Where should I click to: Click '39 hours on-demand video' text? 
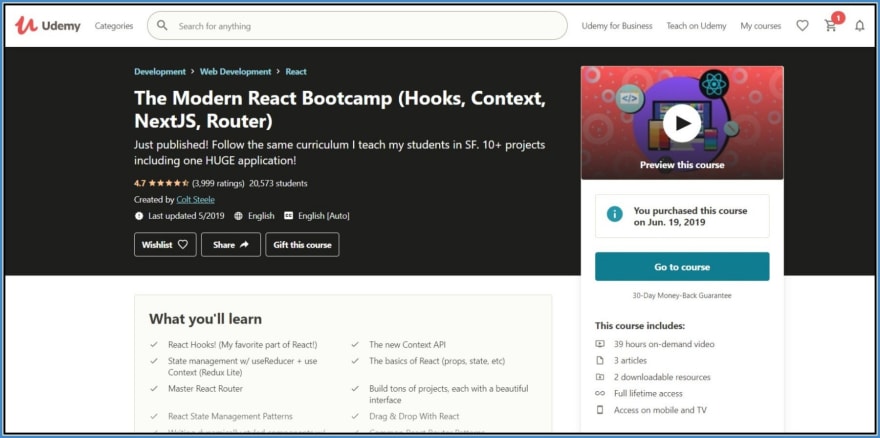click(x=664, y=344)
